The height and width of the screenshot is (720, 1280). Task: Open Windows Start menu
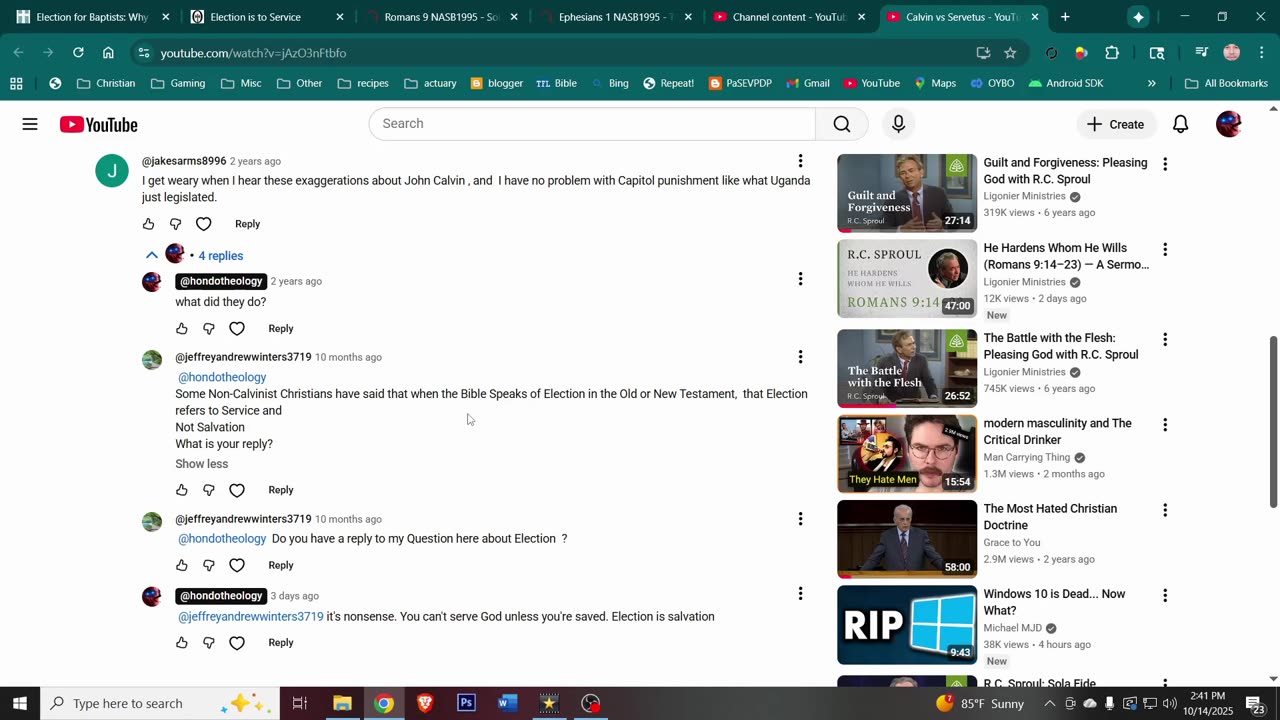pos(20,703)
